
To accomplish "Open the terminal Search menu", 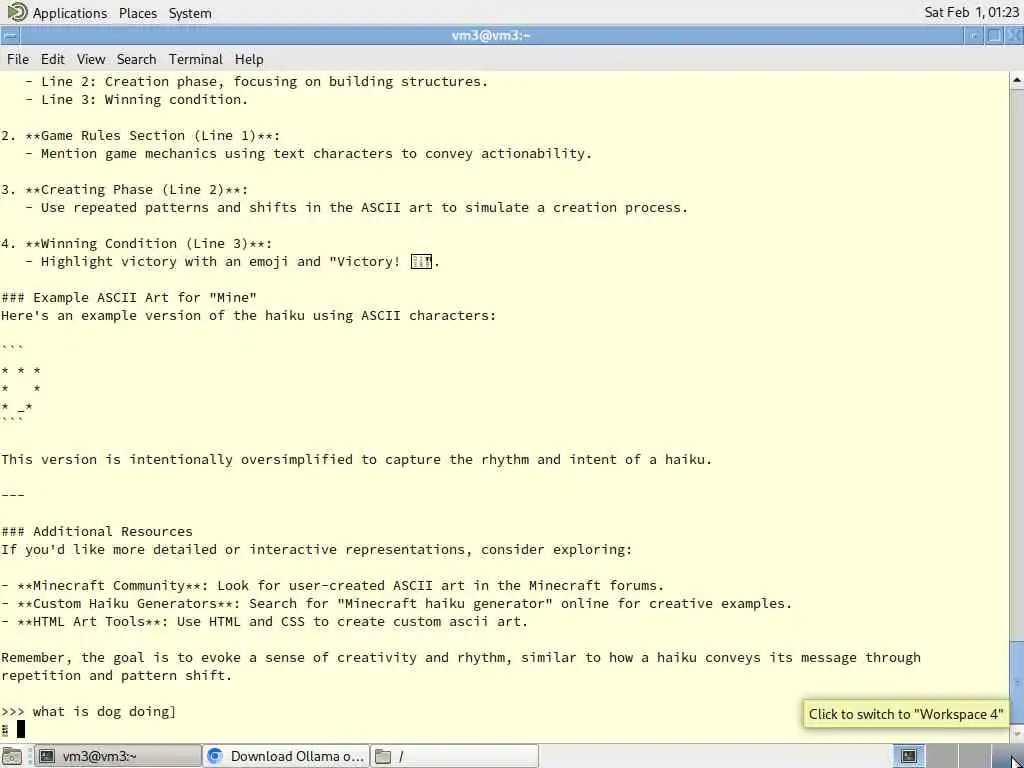I will tap(136, 59).
